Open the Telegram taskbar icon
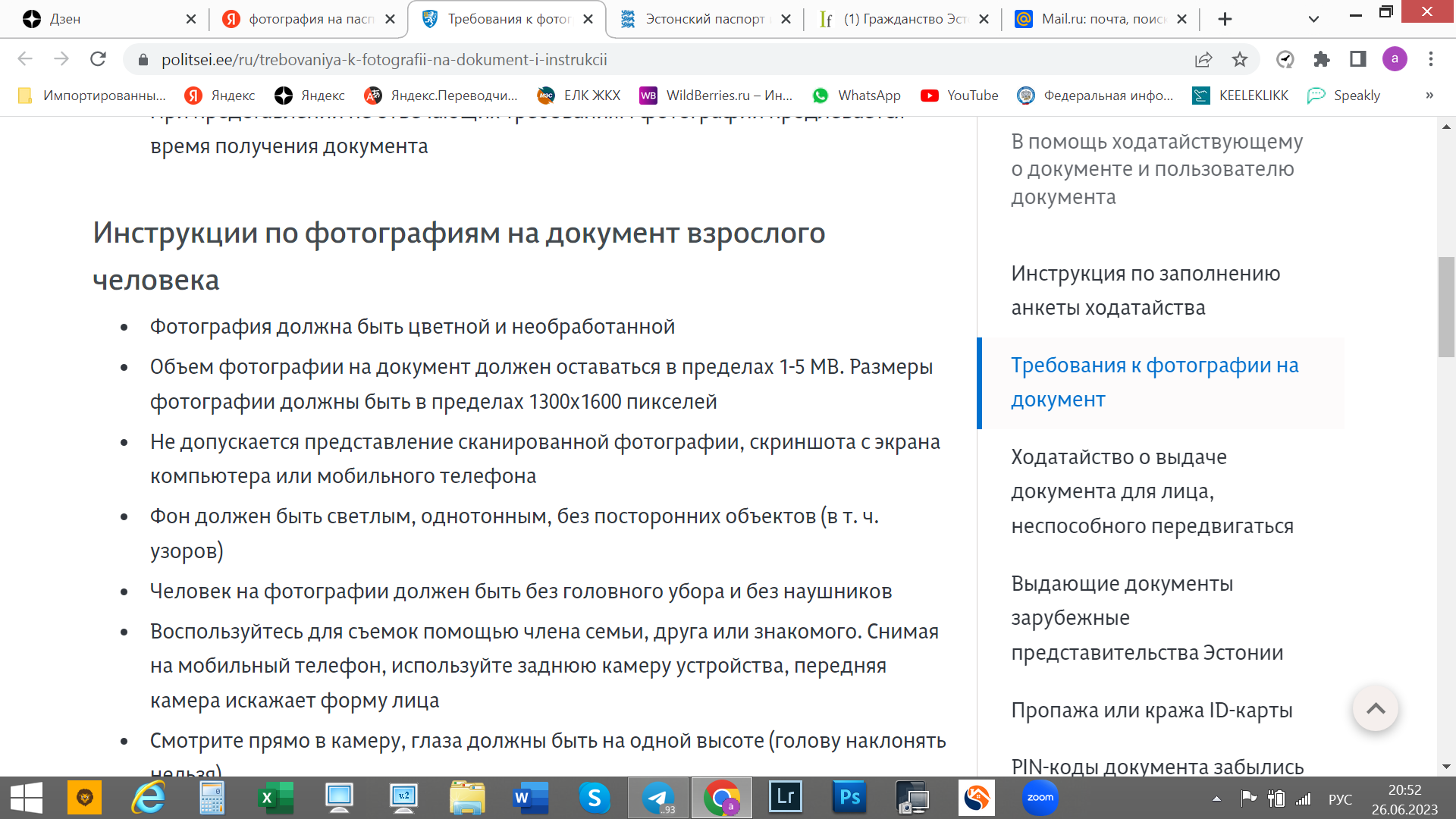The image size is (1456, 819). click(658, 798)
